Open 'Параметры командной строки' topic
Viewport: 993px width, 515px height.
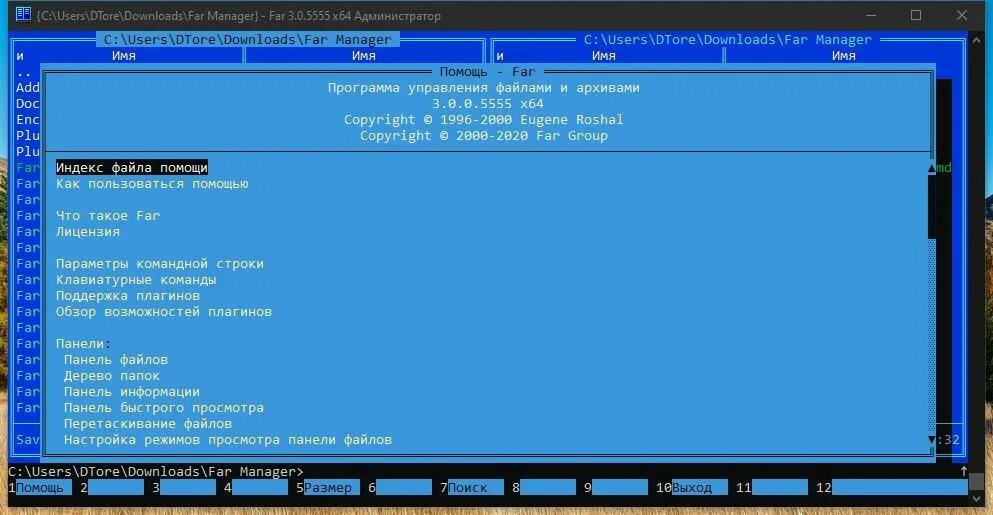click(160, 264)
